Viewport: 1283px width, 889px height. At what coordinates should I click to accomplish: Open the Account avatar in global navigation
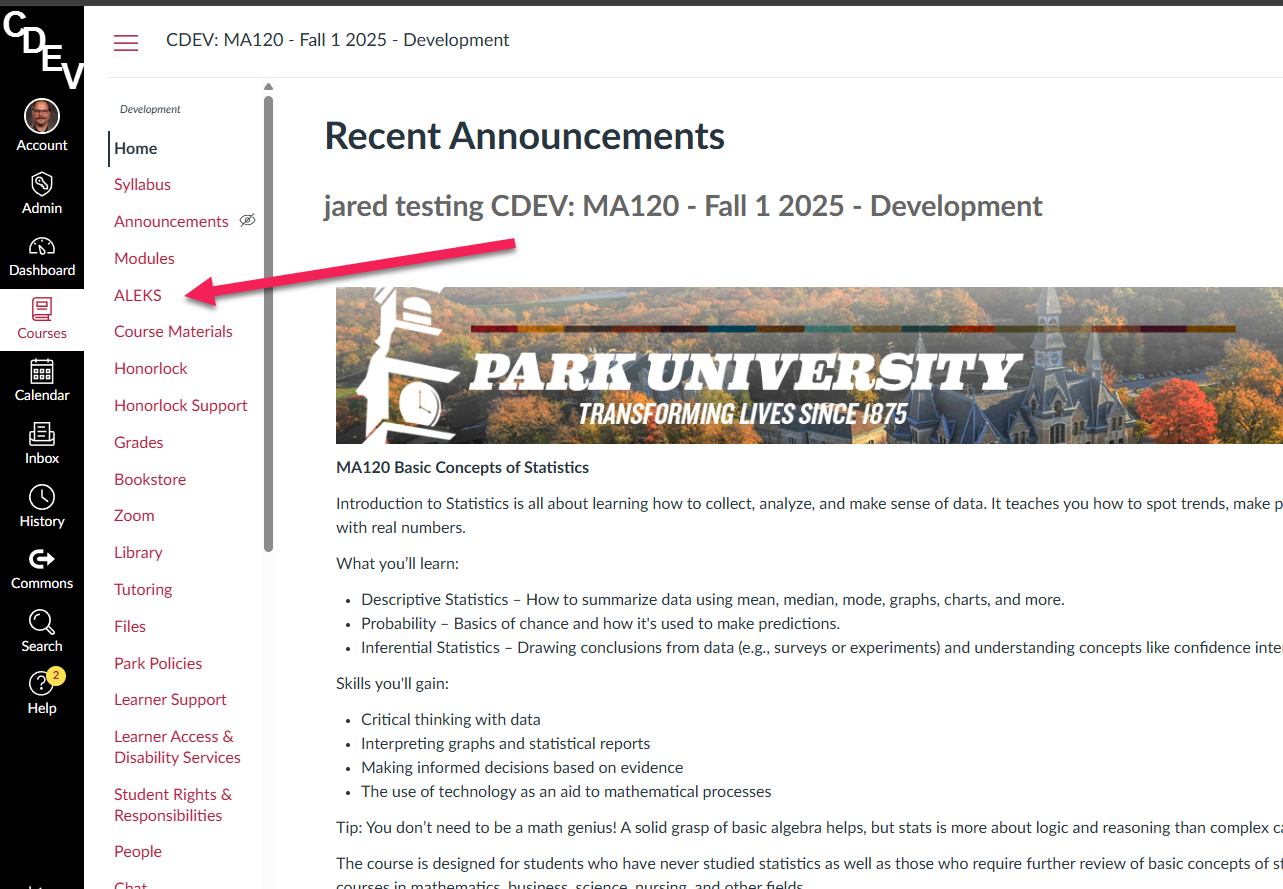(x=42, y=116)
